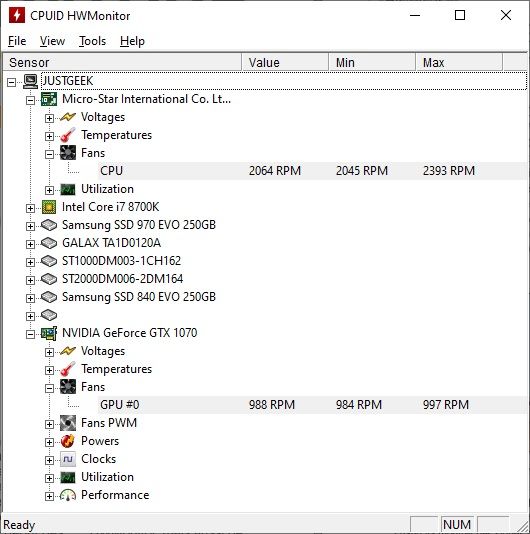530x534 pixels.
Task: Collapse the JUSTGEEK root node
Action: pyautogui.click(x=12, y=82)
